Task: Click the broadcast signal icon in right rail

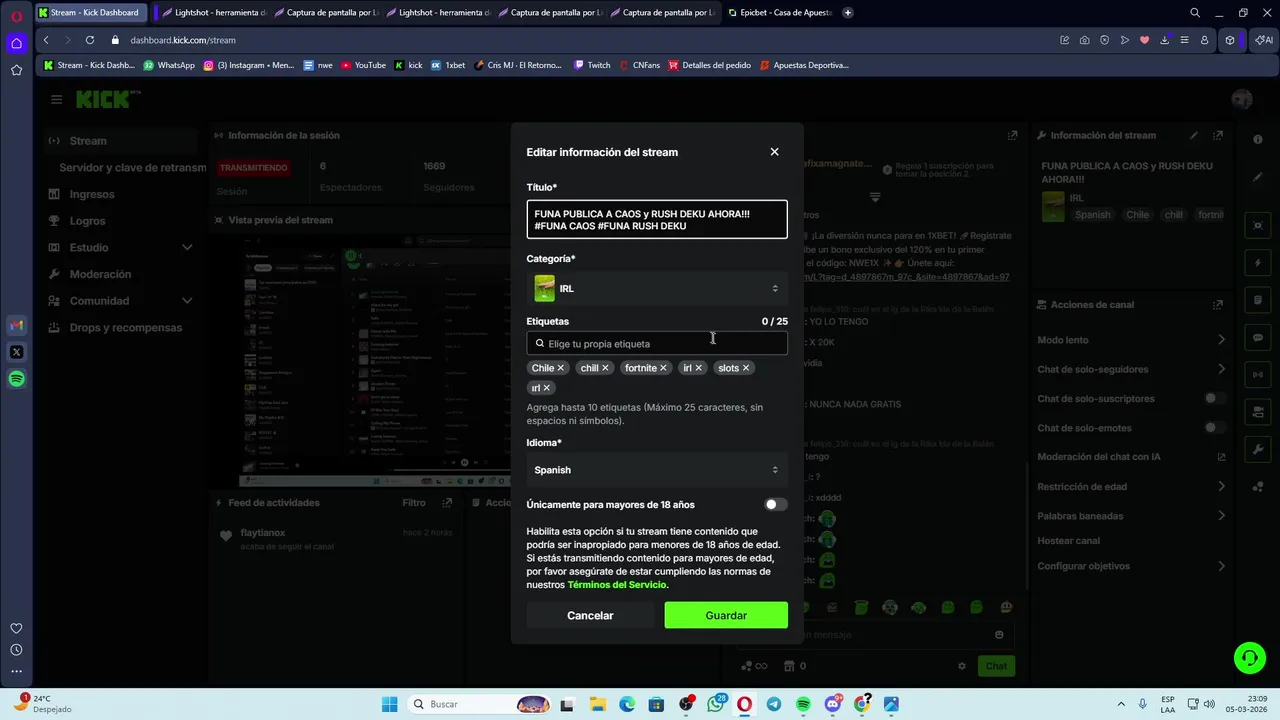Action: [1258, 376]
